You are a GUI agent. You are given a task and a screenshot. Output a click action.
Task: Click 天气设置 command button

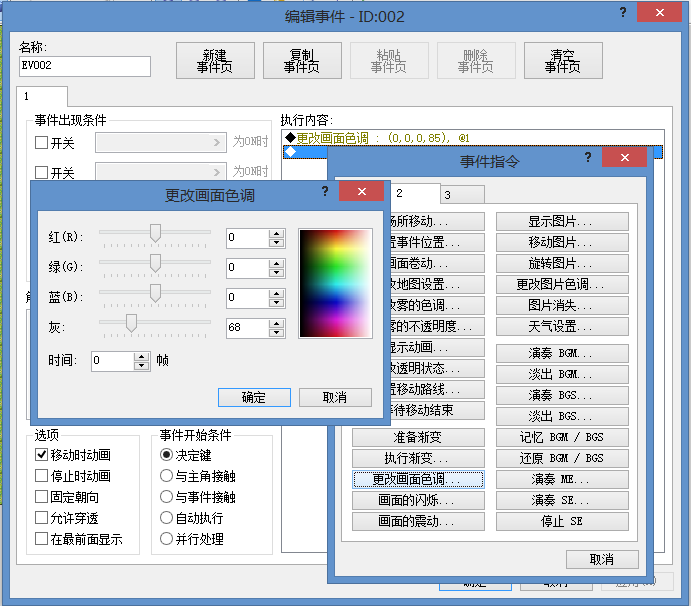coord(562,327)
